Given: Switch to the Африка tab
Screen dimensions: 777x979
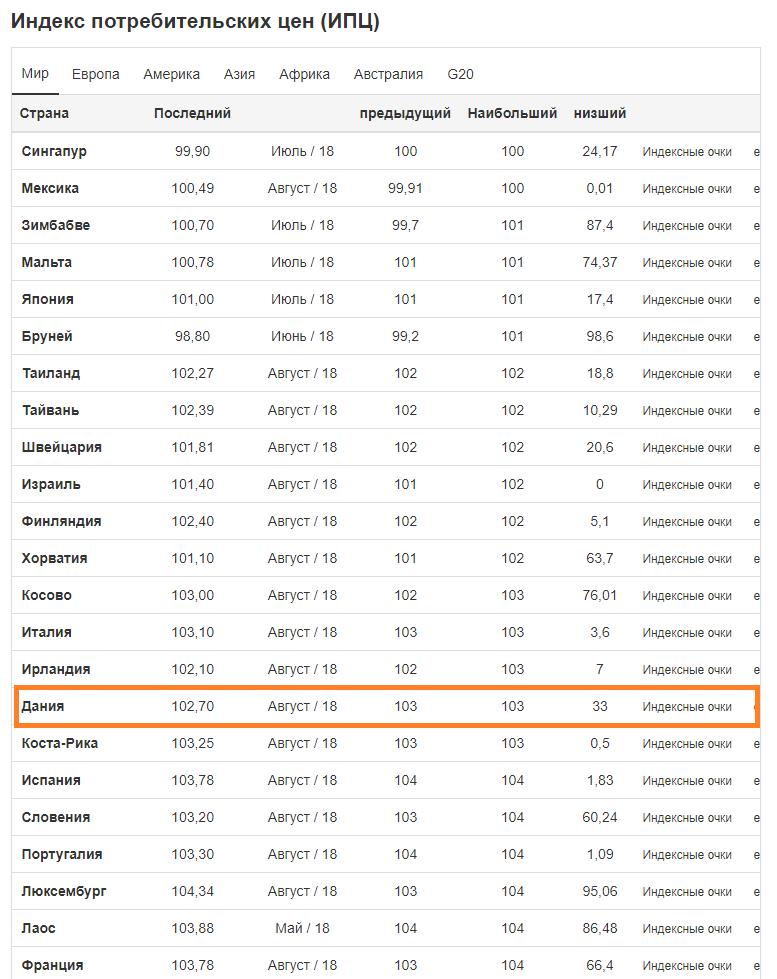Looking at the screenshot, I should (304, 74).
